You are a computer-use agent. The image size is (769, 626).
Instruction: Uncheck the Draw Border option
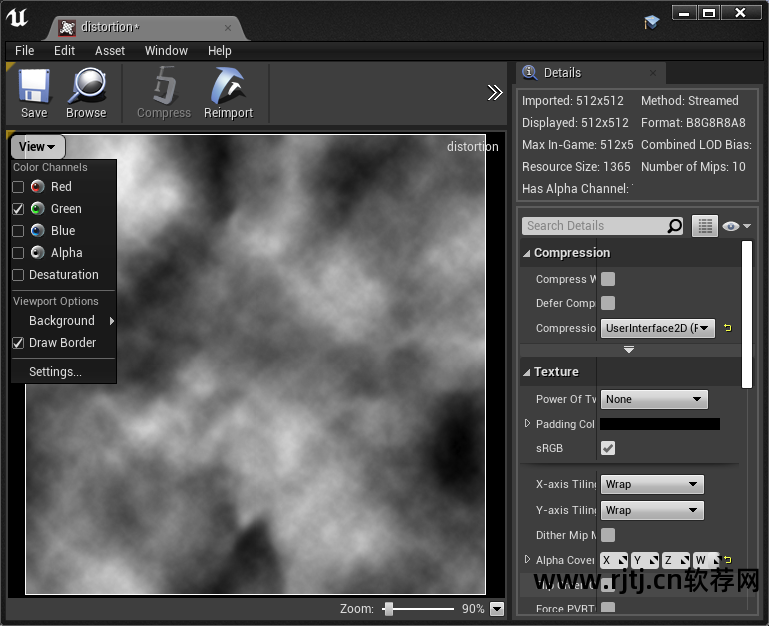(18, 343)
